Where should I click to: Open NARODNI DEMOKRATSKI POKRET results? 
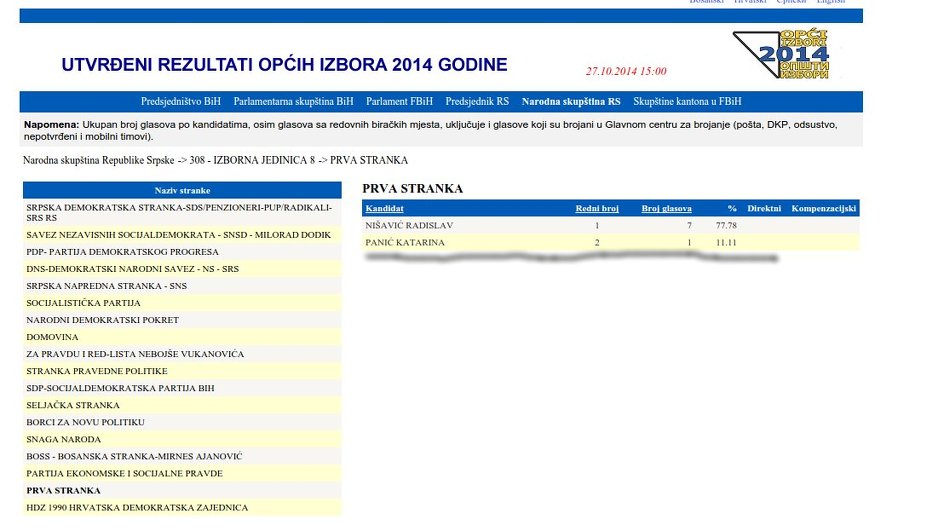(102, 320)
